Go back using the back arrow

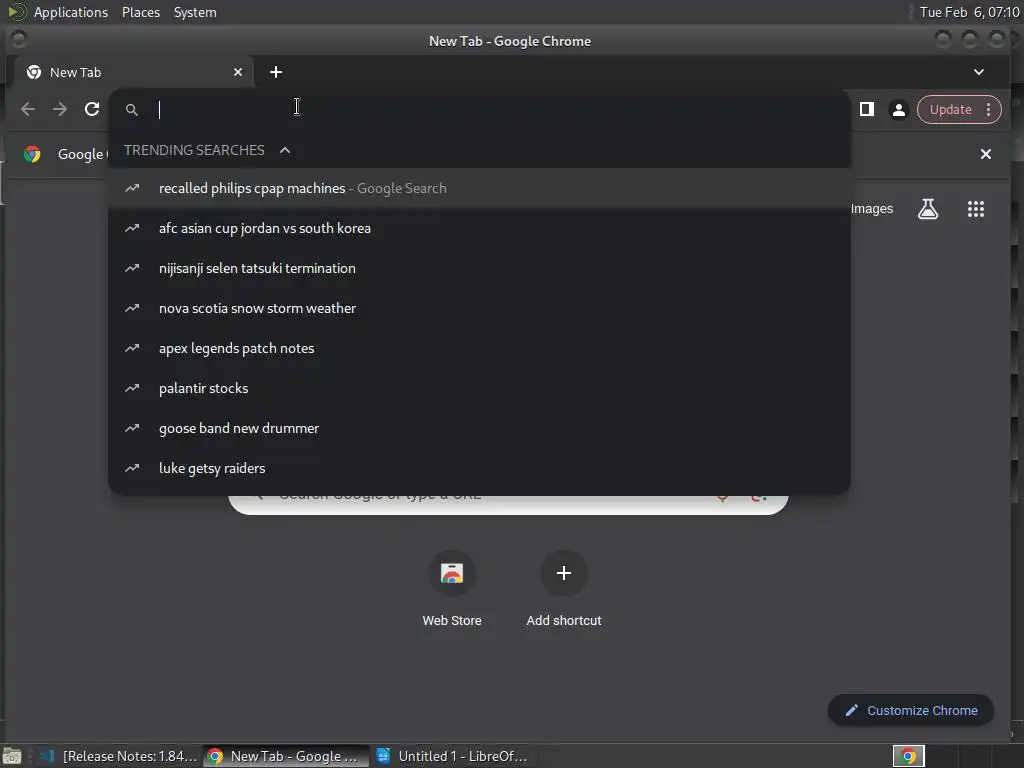pos(28,109)
